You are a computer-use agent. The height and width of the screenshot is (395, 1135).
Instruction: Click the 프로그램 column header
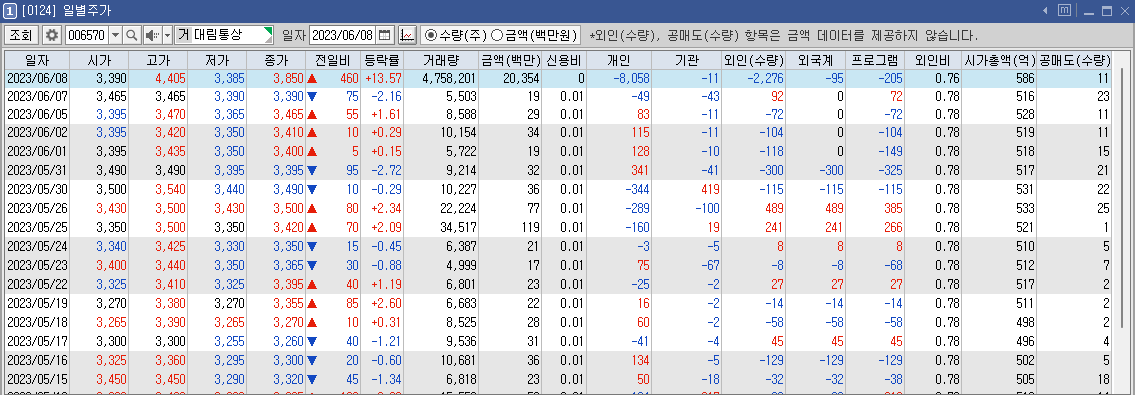point(874,60)
